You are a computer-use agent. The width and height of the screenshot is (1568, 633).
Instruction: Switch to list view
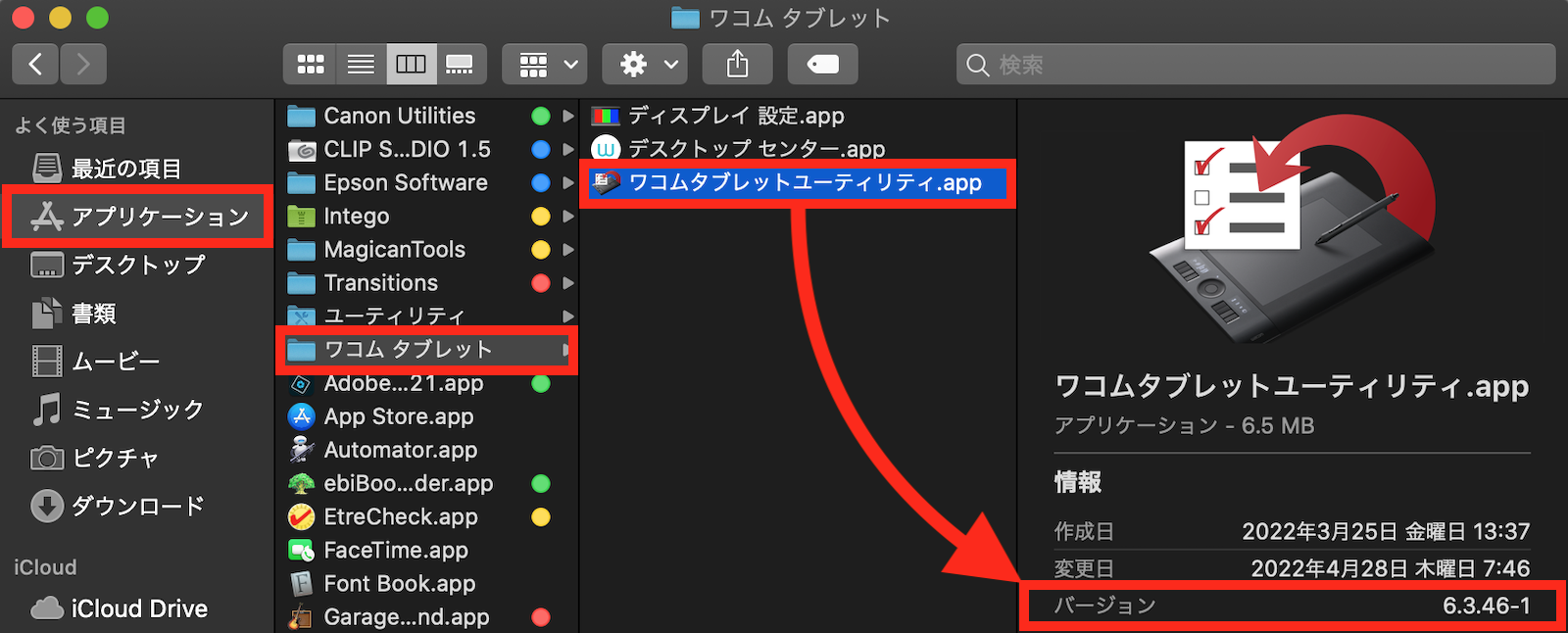361,65
